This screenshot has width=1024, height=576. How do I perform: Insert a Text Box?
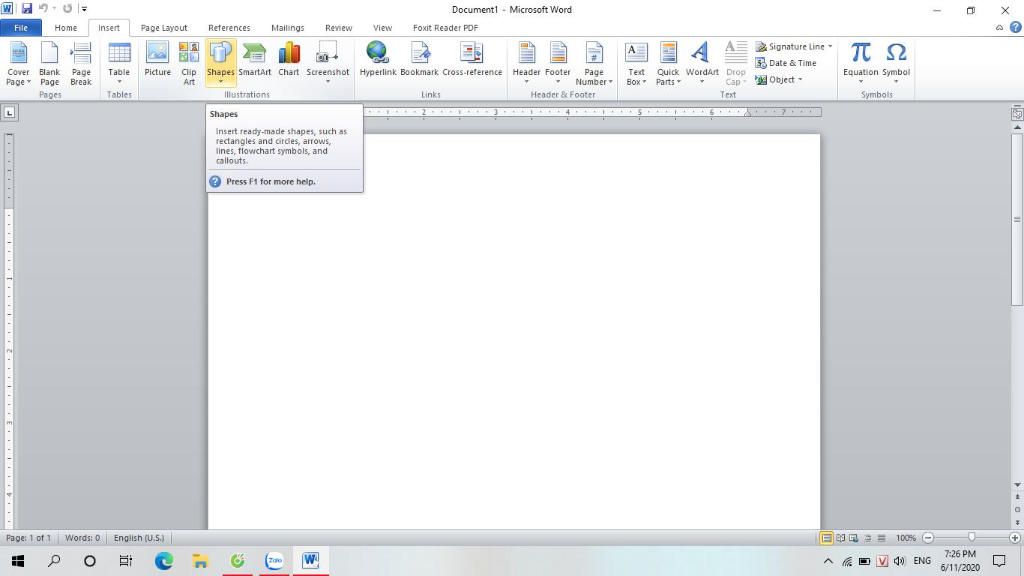636,63
